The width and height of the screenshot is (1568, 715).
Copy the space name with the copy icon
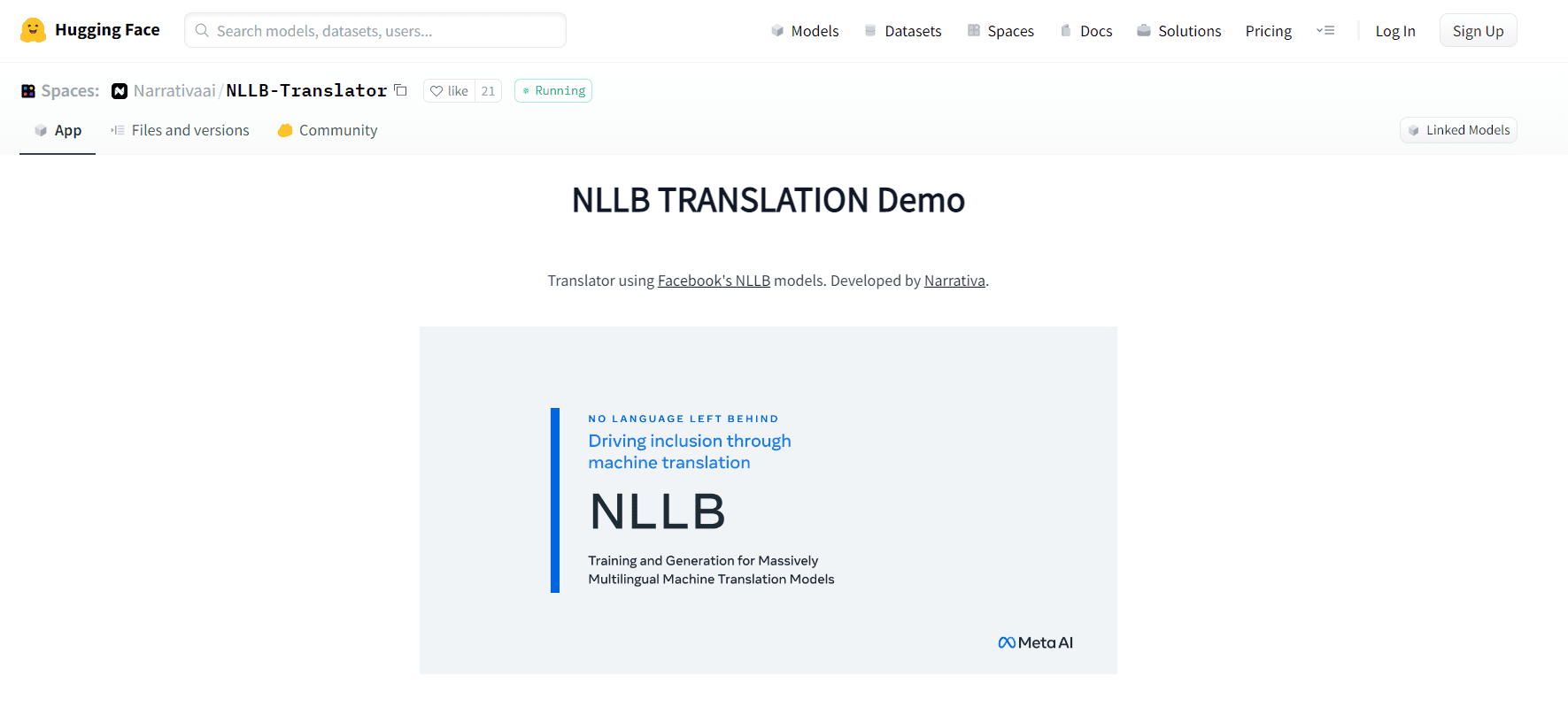(x=400, y=90)
